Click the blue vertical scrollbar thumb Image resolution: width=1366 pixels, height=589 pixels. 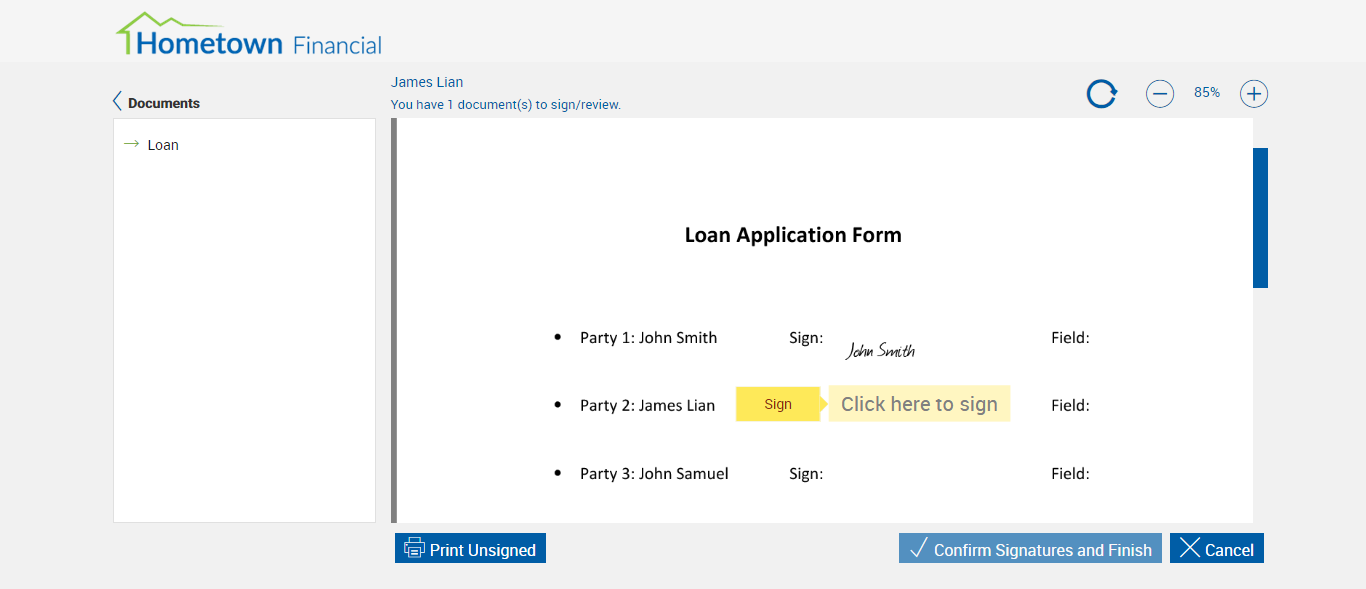(1260, 218)
